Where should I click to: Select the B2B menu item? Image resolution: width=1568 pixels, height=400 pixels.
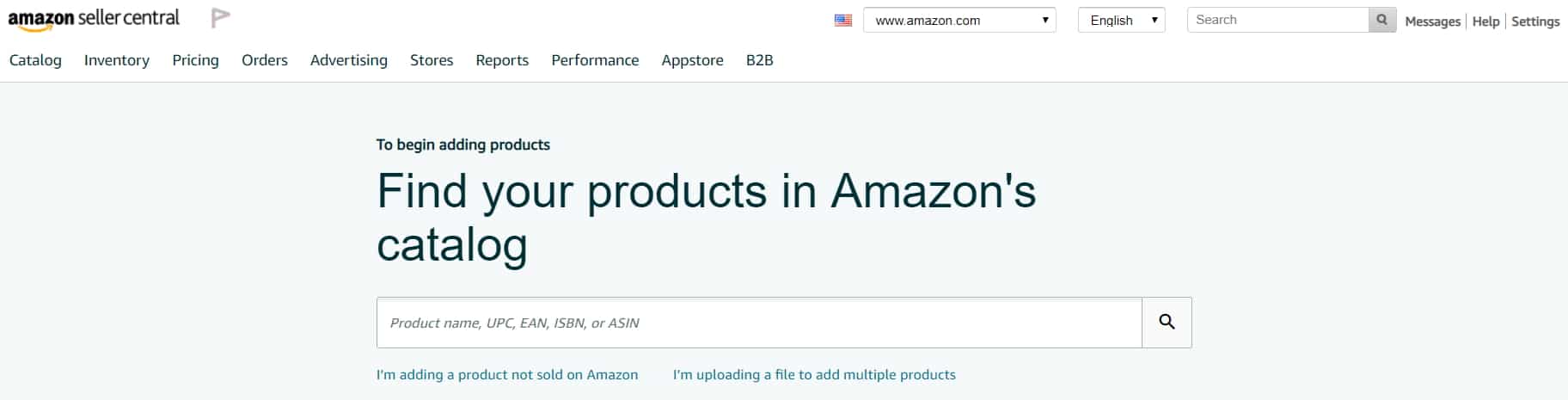[x=760, y=60]
